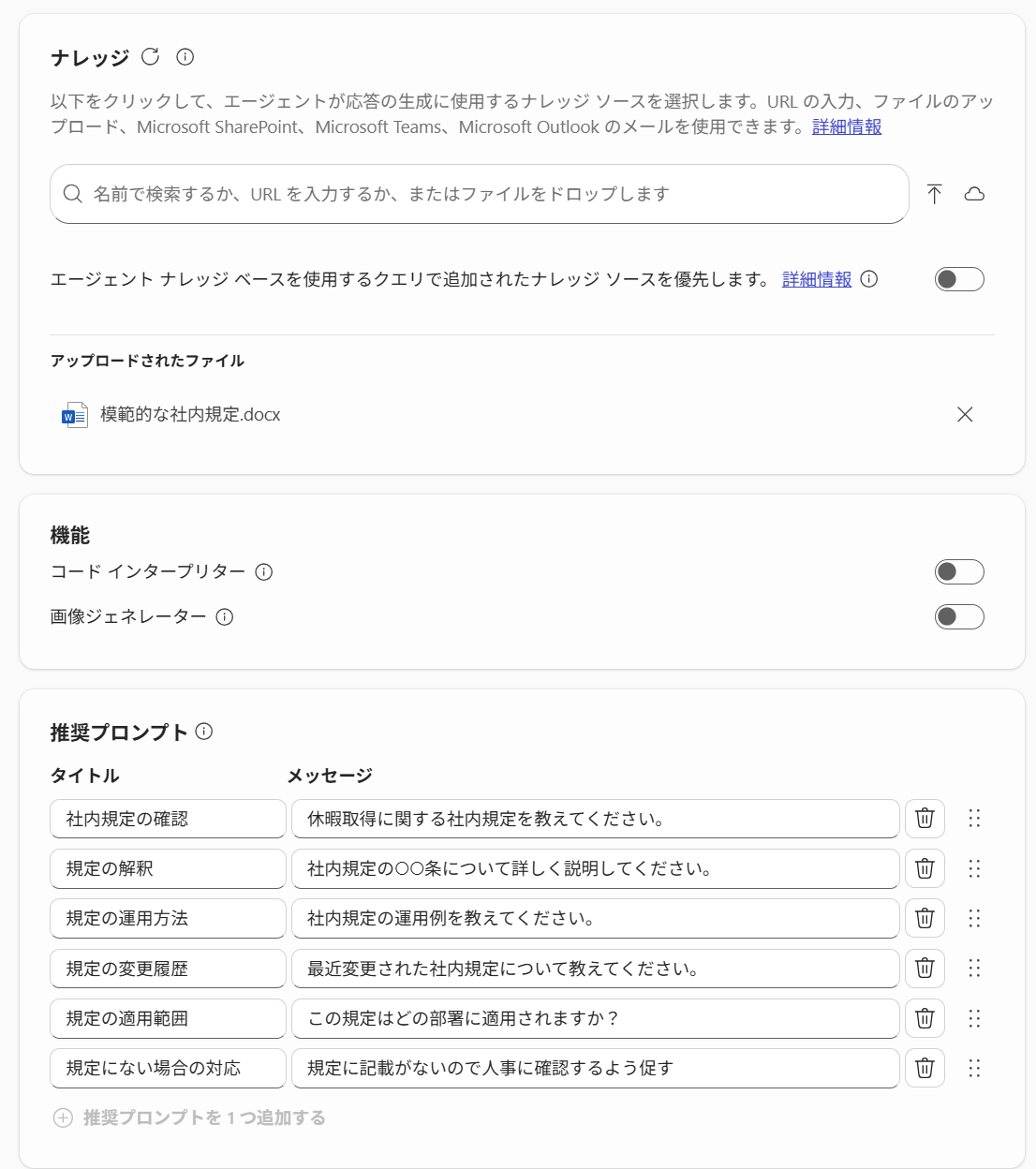Click the refresh icon next to ナレッジ
The image size is (1036, 1169).
150,57
